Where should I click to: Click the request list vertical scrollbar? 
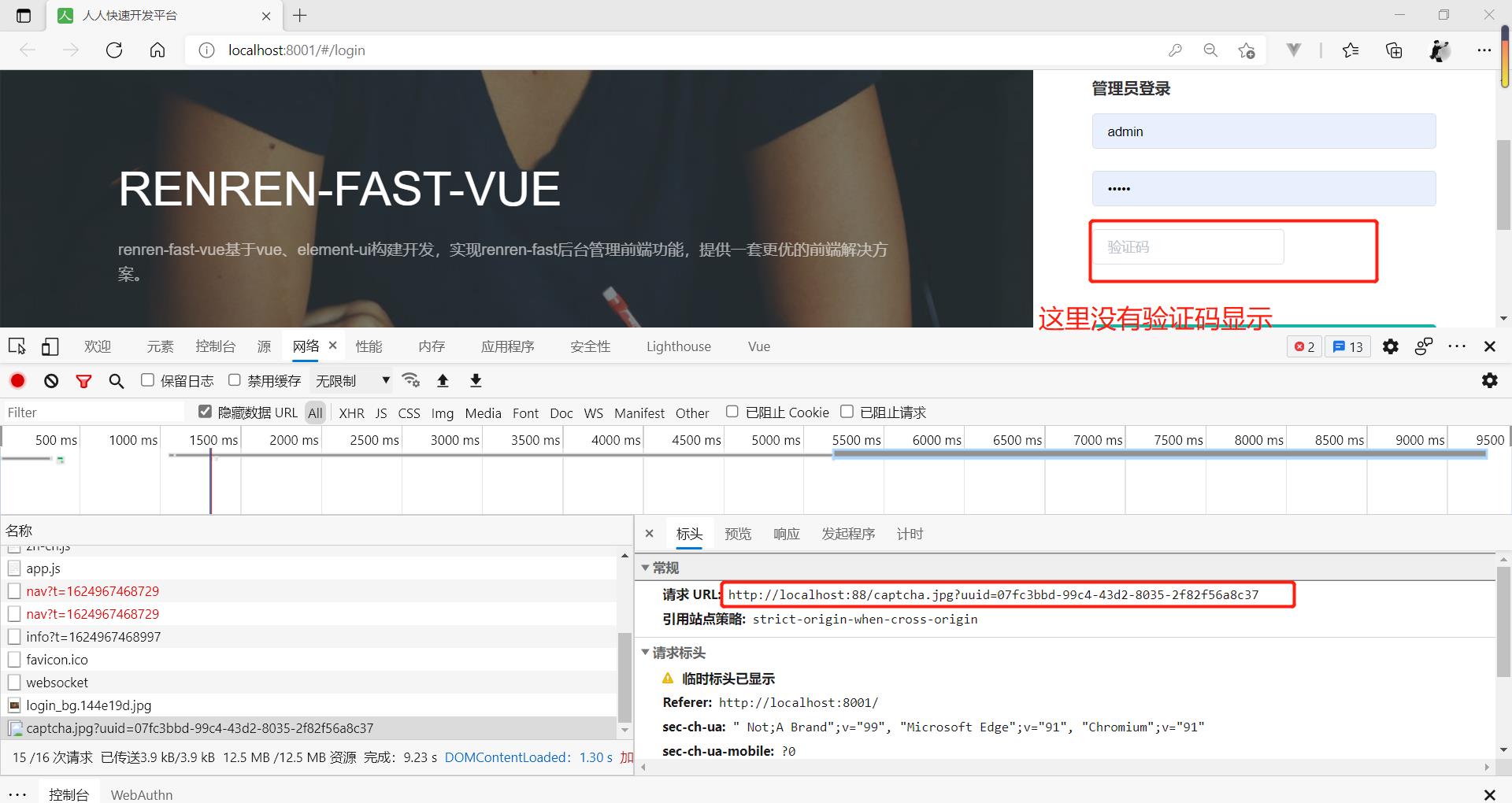(x=625, y=677)
